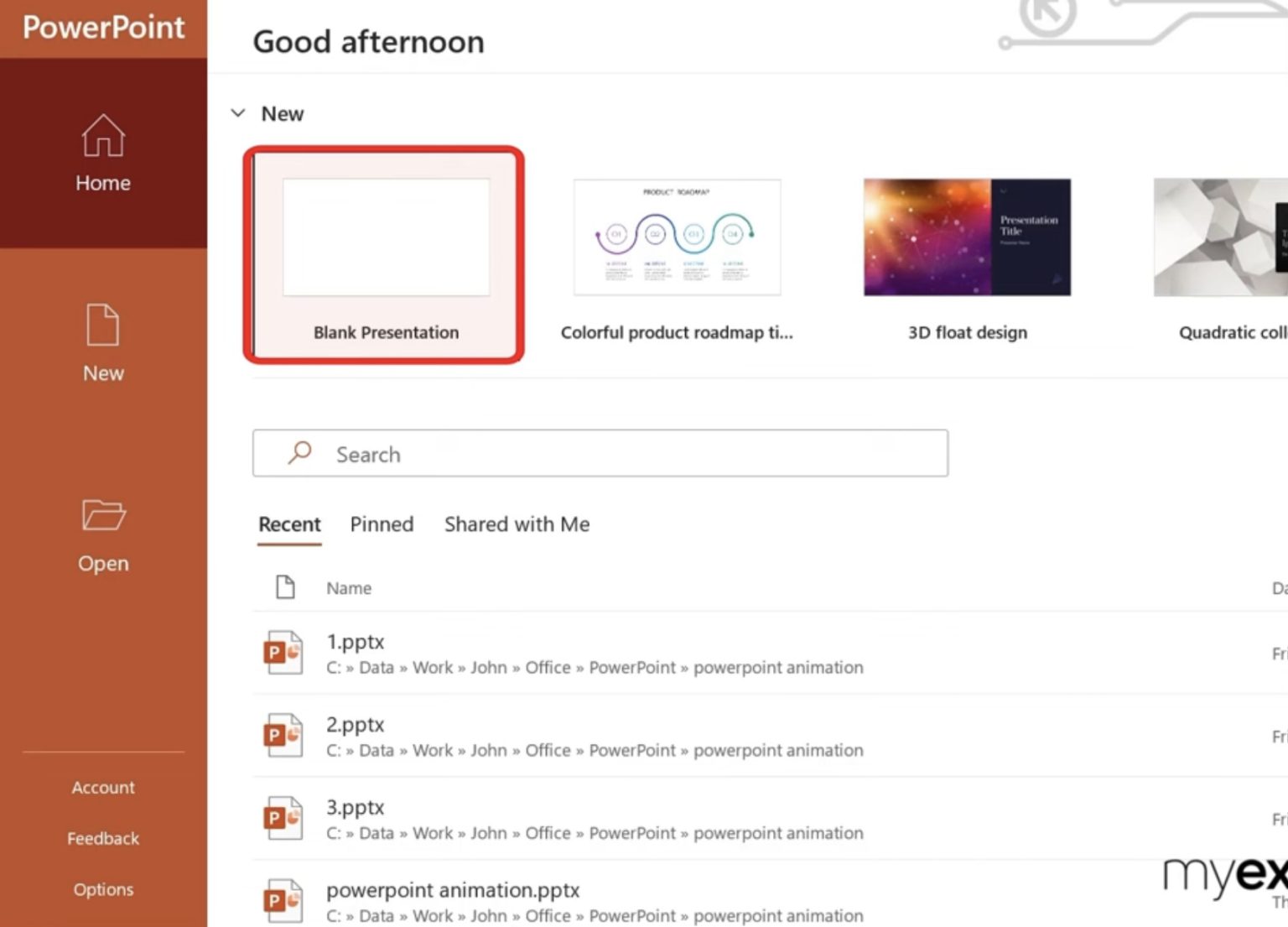The image size is (1288, 927).
Task: Select the Recent tab
Action: pos(288,524)
